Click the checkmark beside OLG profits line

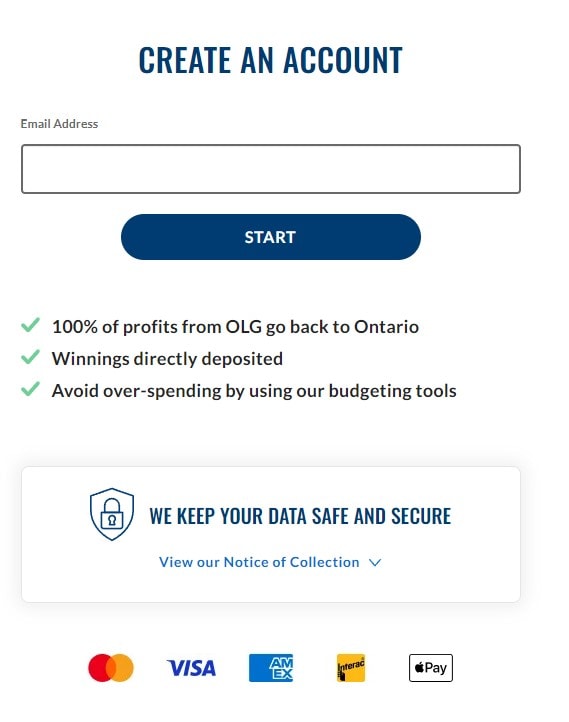30,325
